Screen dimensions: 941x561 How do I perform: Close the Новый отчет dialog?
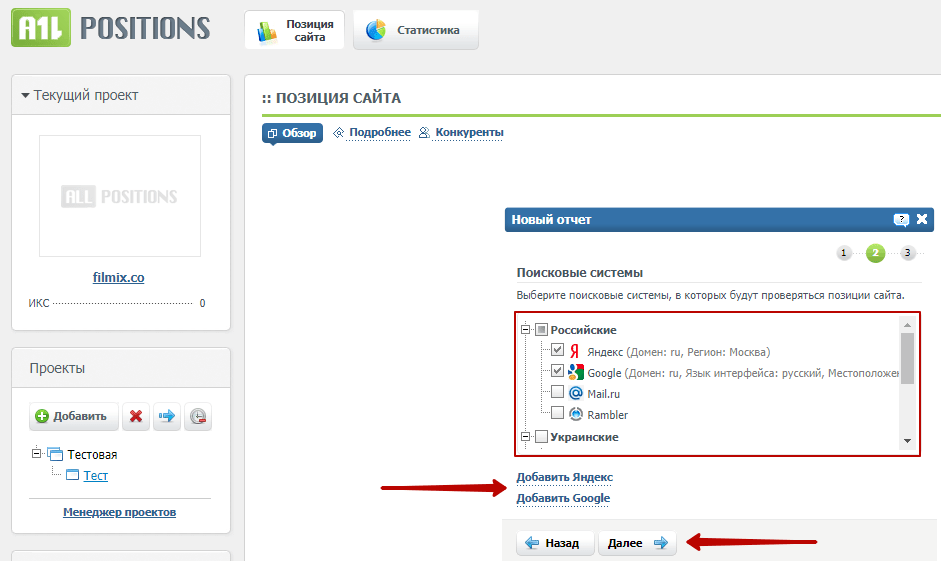click(922, 219)
